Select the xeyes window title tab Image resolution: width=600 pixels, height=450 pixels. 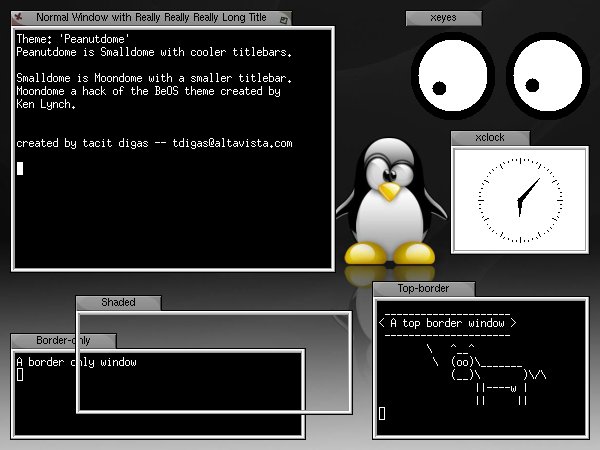(x=443, y=18)
